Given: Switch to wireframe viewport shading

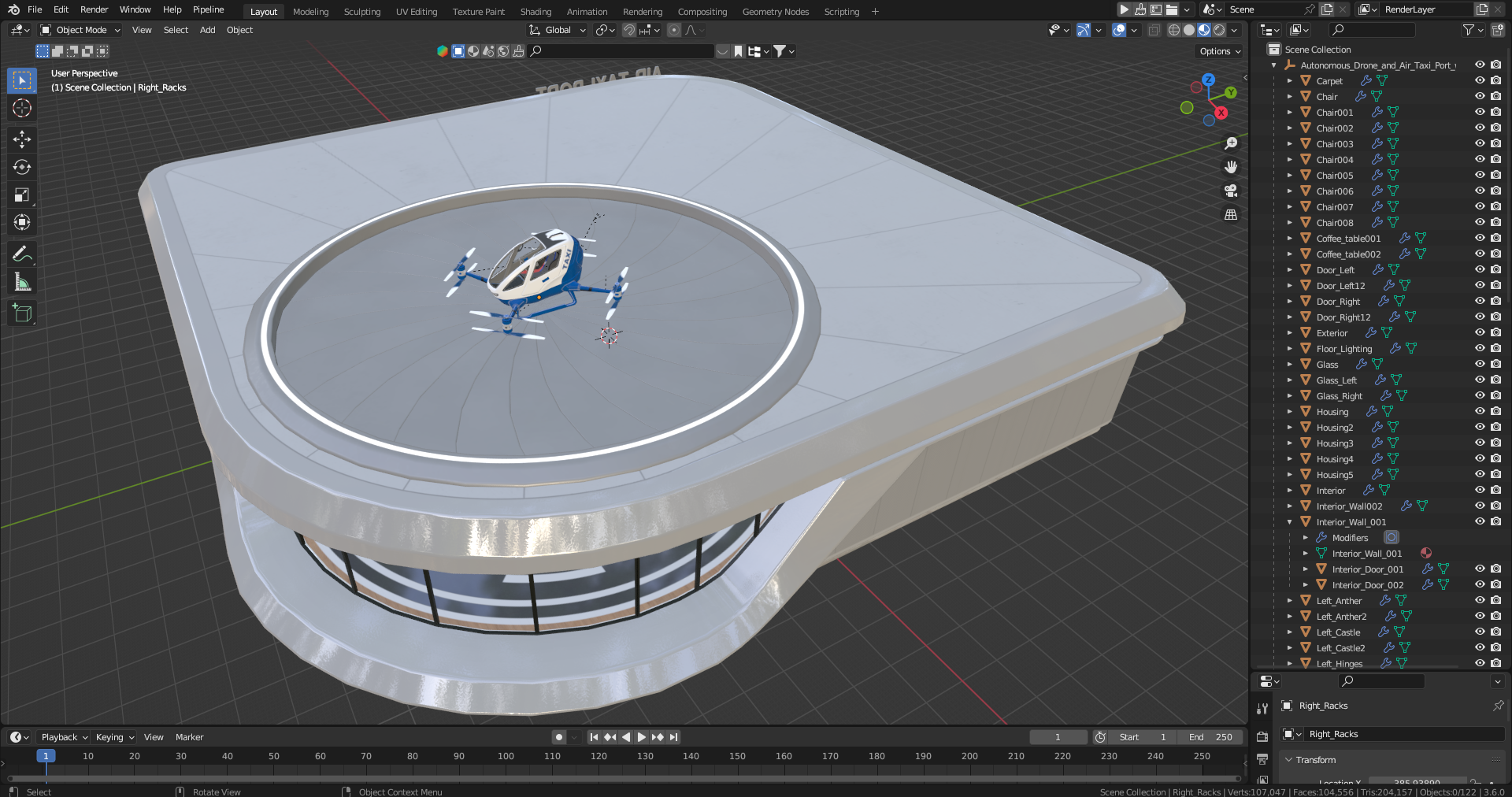Looking at the screenshot, I should [x=1174, y=30].
